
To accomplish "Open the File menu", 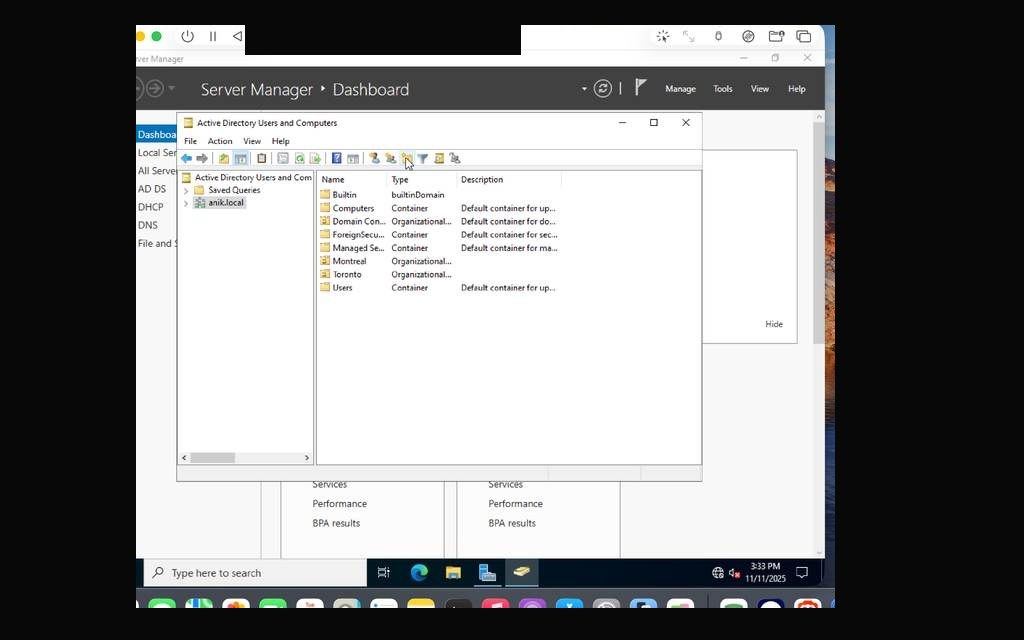I will point(190,141).
